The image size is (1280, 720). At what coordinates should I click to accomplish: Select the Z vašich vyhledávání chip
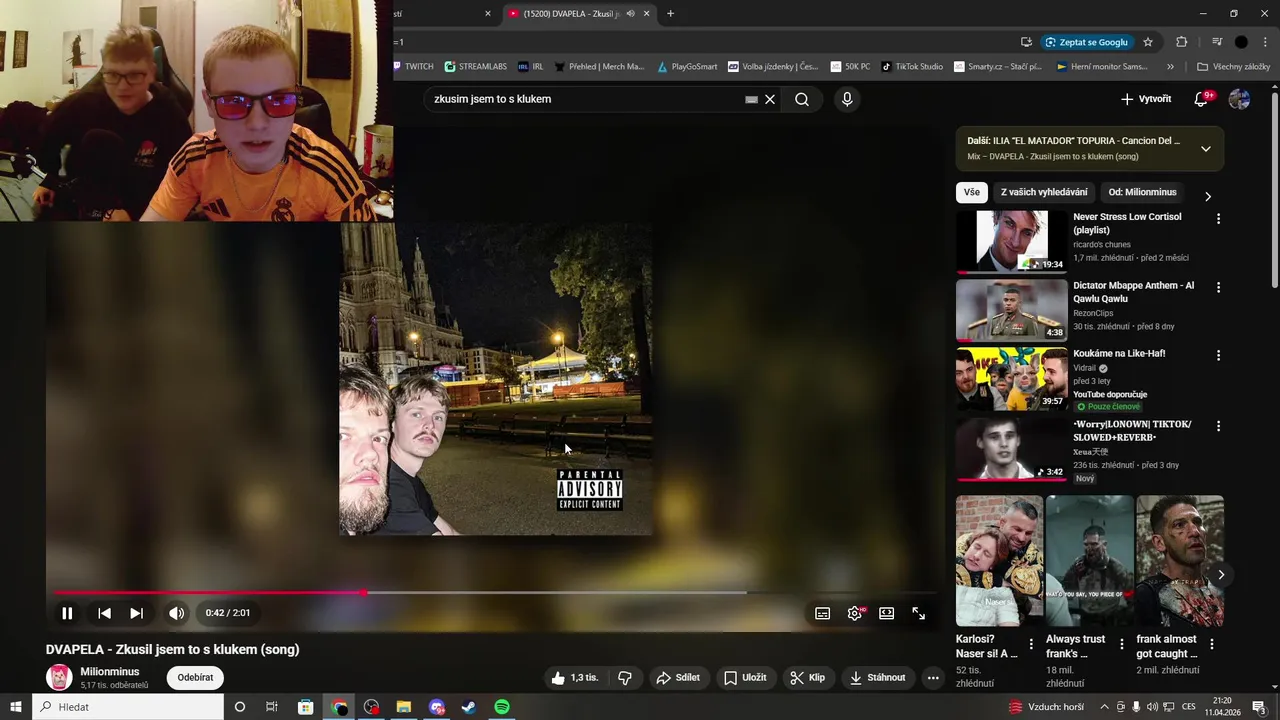coord(1044,192)
